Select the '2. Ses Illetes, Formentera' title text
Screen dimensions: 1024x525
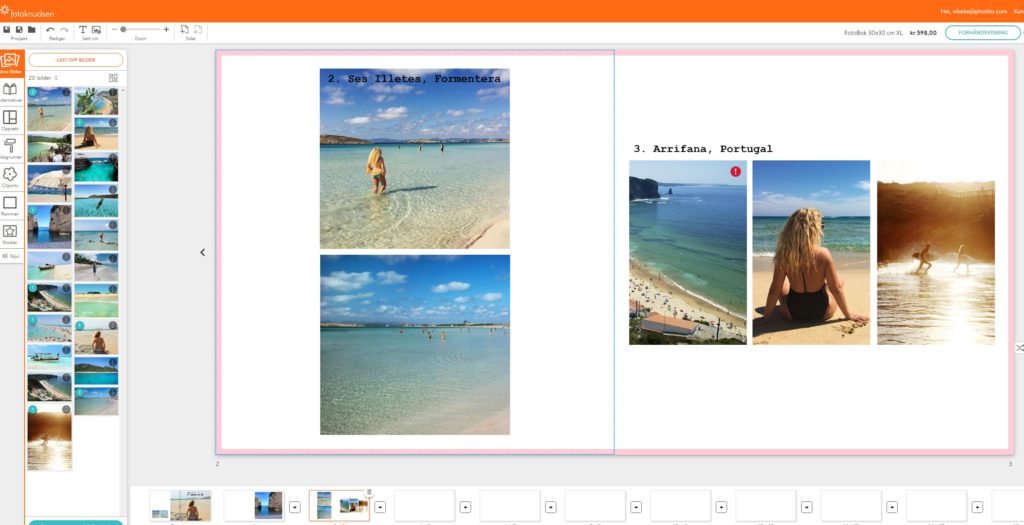(414, 78)
